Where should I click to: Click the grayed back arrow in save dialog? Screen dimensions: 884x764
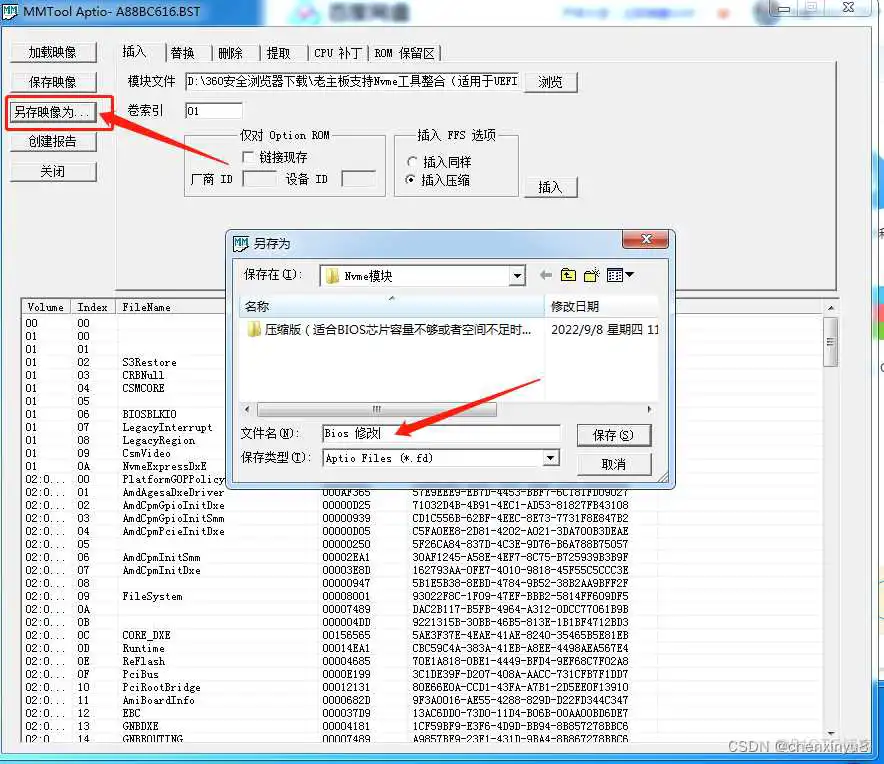pos(545,274)
